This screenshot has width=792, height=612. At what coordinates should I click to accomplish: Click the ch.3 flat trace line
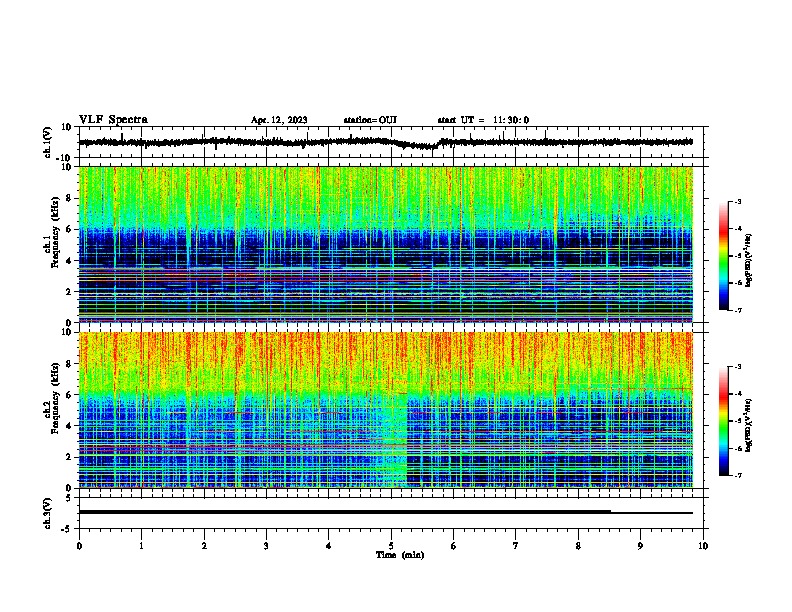click(x=385, y=512)
